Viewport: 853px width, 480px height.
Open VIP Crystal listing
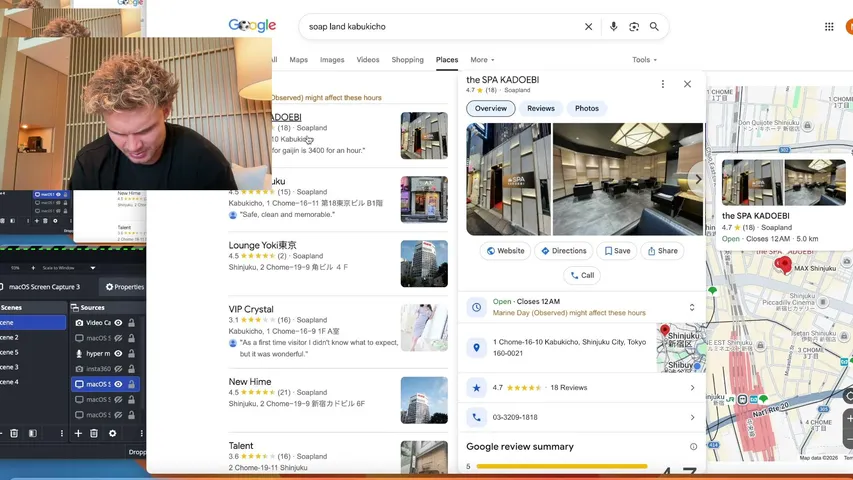click(251, 309)
